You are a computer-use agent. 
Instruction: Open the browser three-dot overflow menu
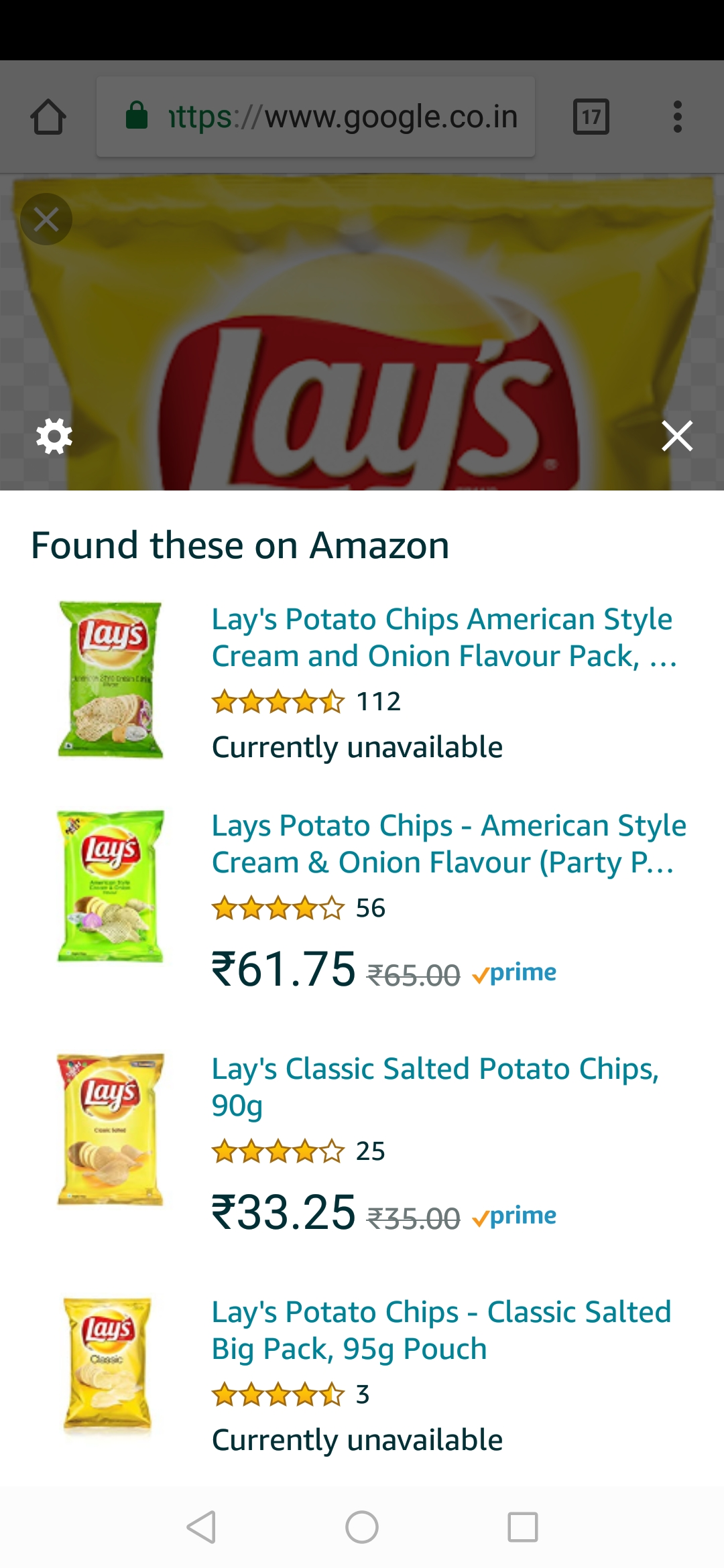coord(677,117)
